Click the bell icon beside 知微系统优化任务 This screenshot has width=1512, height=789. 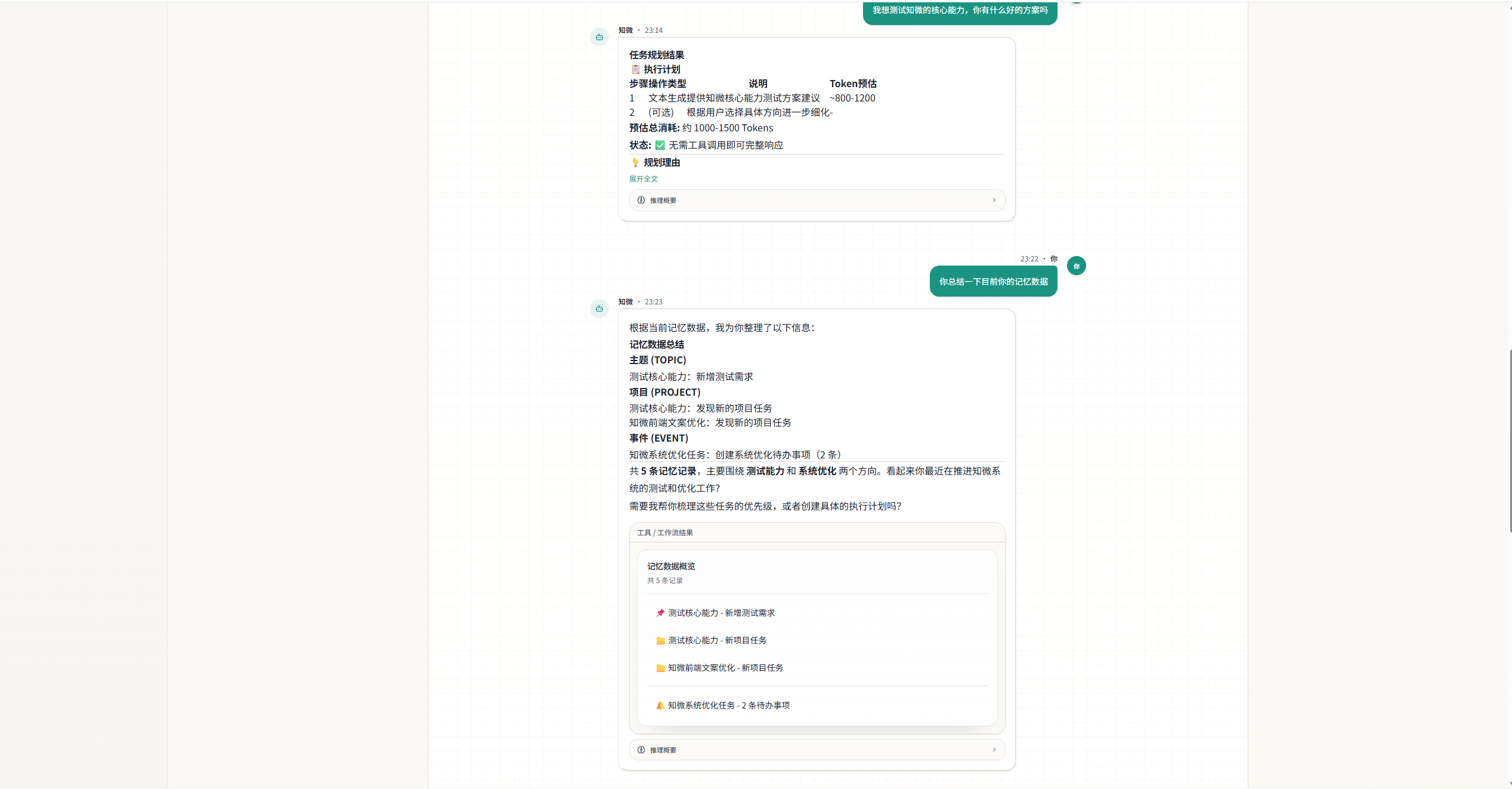pyautogui.click(x=660, y=705)
